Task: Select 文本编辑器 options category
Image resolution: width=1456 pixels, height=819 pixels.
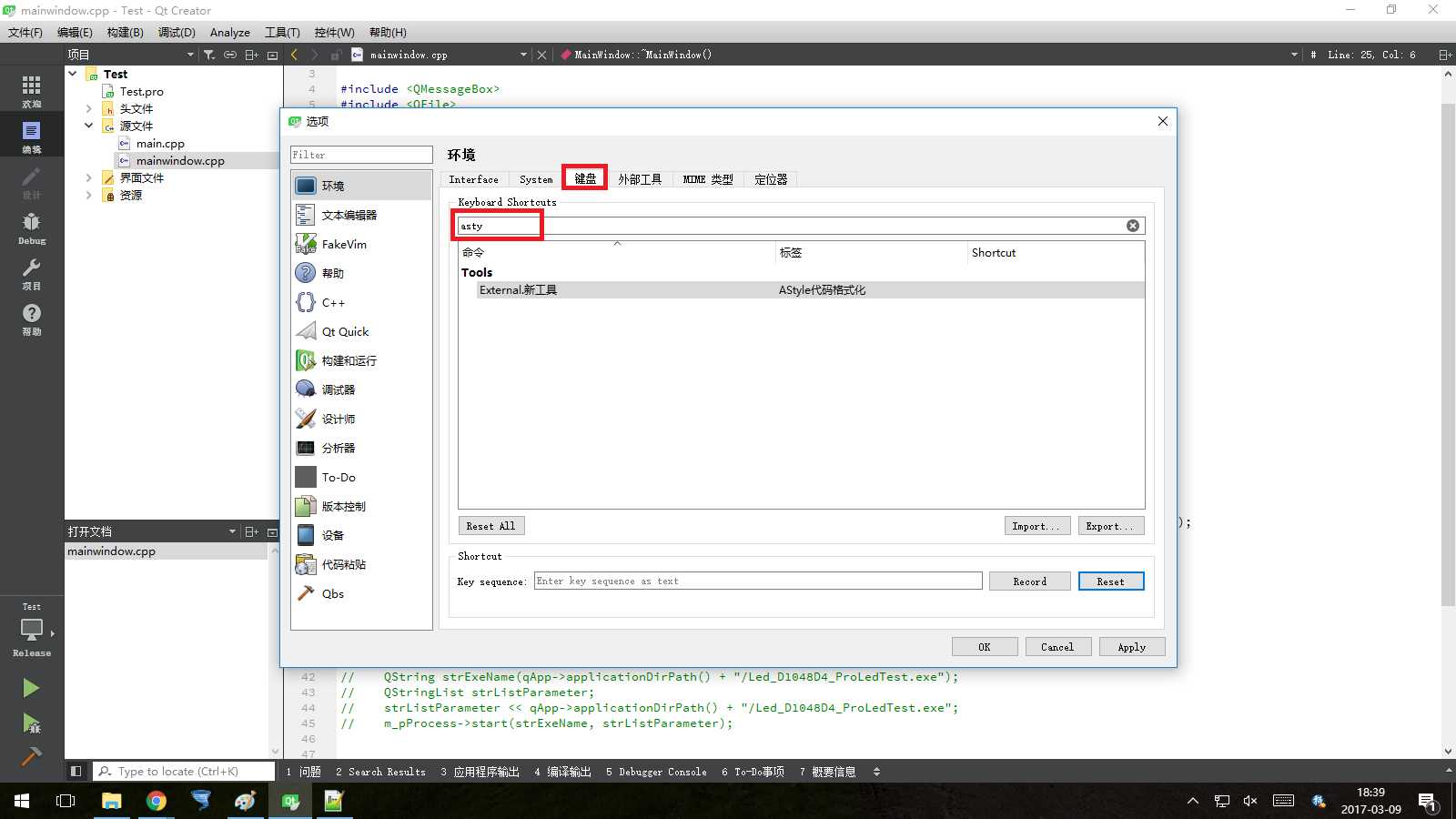Action: 361,215
